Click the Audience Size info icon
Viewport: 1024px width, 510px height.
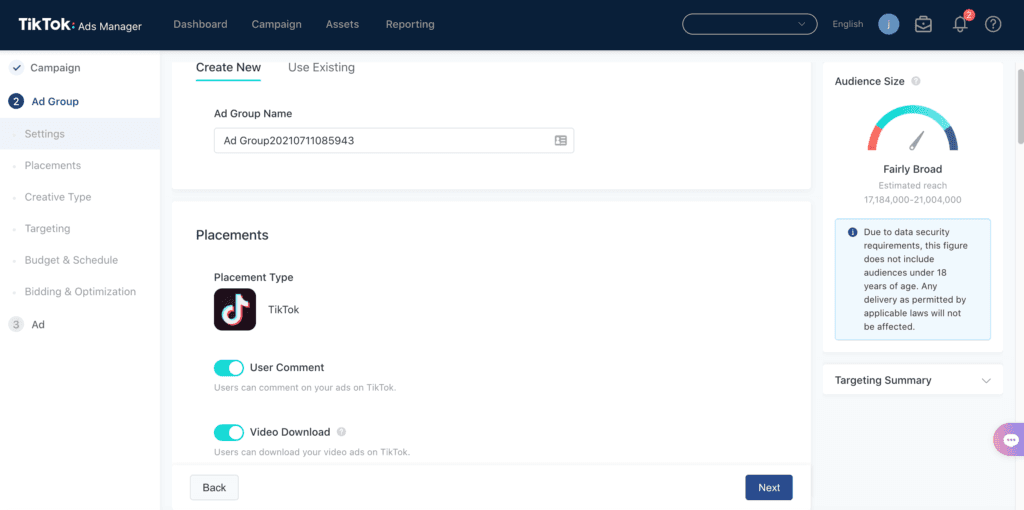[x=916, y=82]
